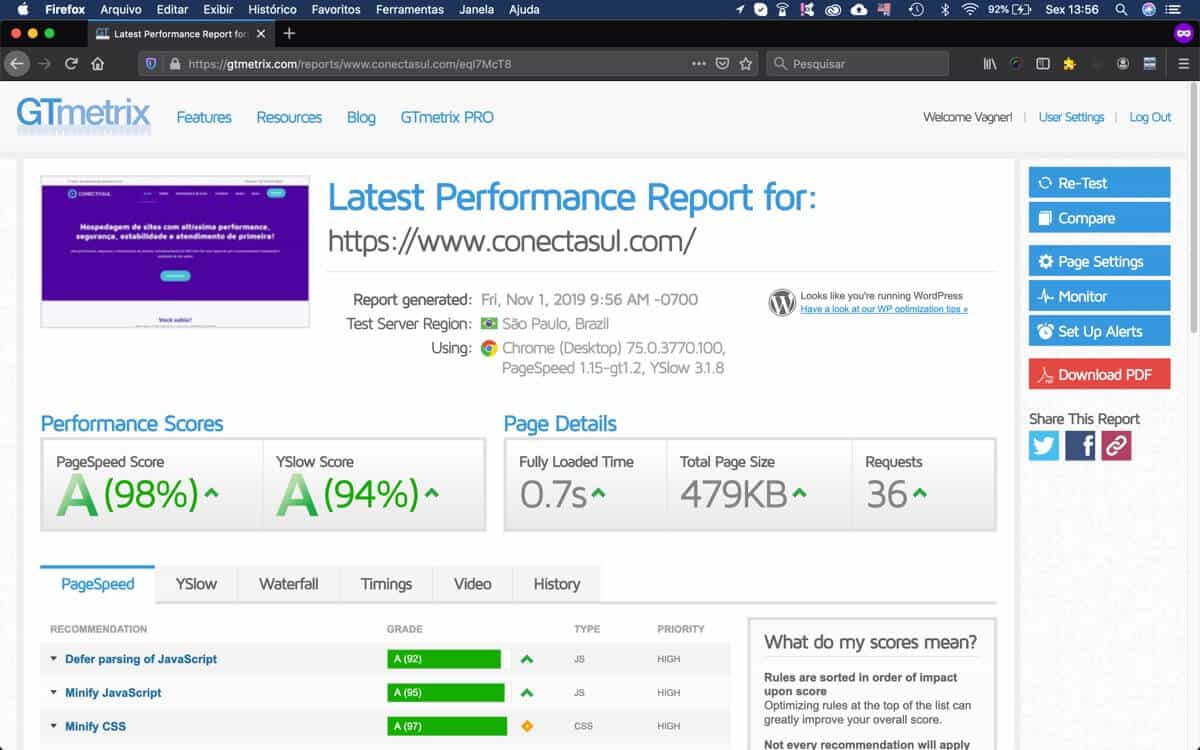The image size is (1200, 750).
Task: Open User Settings link
Action: [1071, 117]
